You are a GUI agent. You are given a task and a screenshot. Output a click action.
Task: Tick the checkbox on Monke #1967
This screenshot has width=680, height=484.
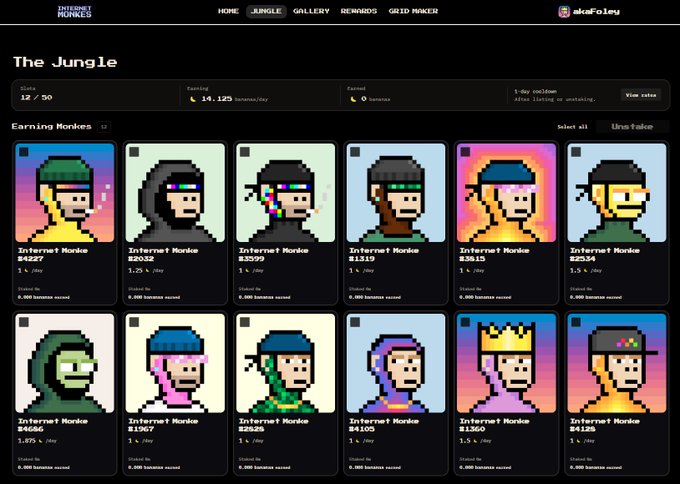134,322
